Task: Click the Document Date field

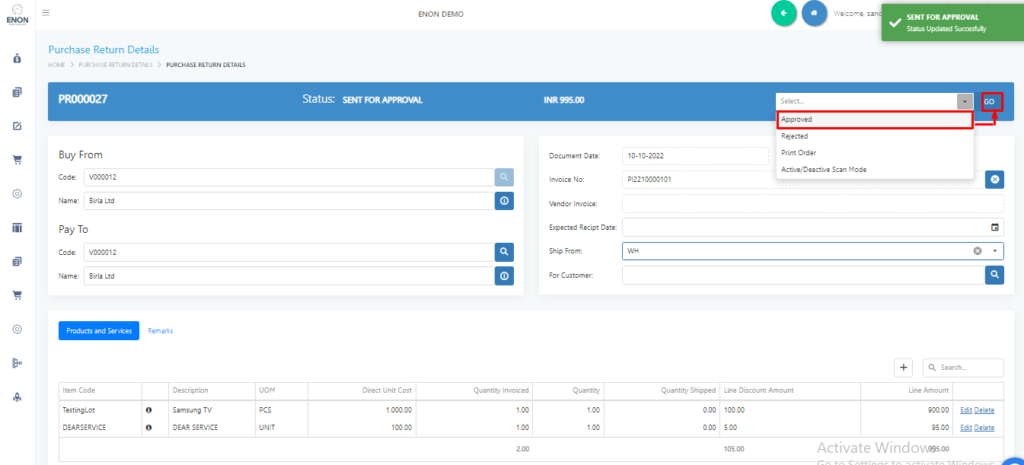Action: (696, 156)
